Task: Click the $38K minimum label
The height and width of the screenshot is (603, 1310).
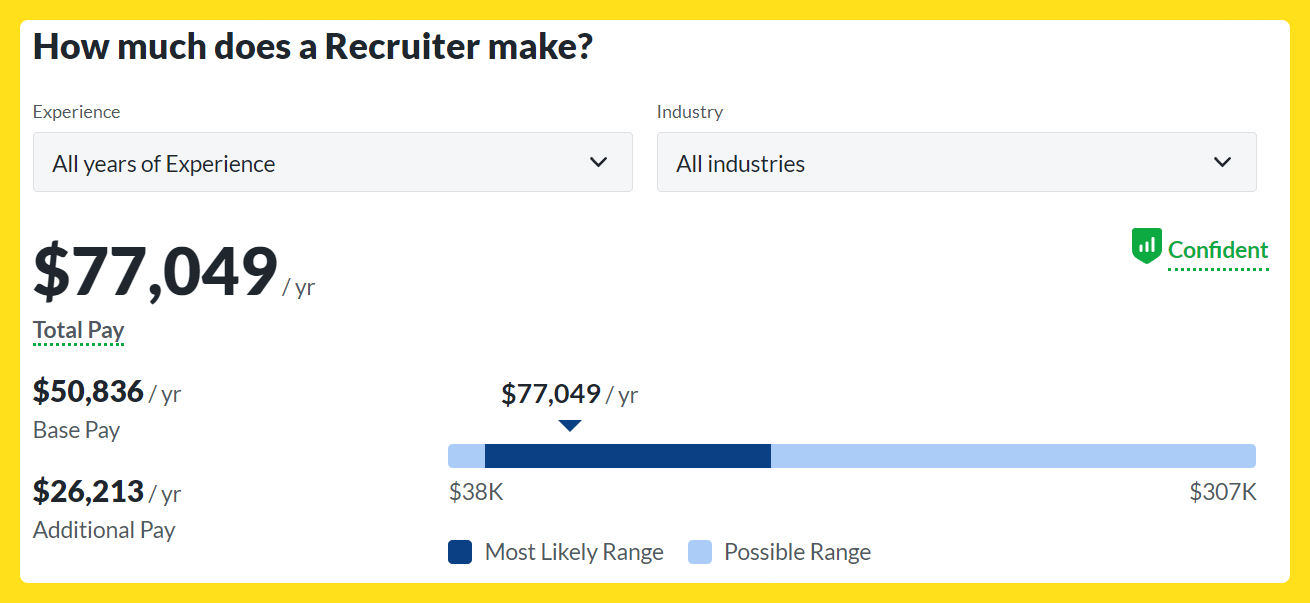Action: click(476, 492)
